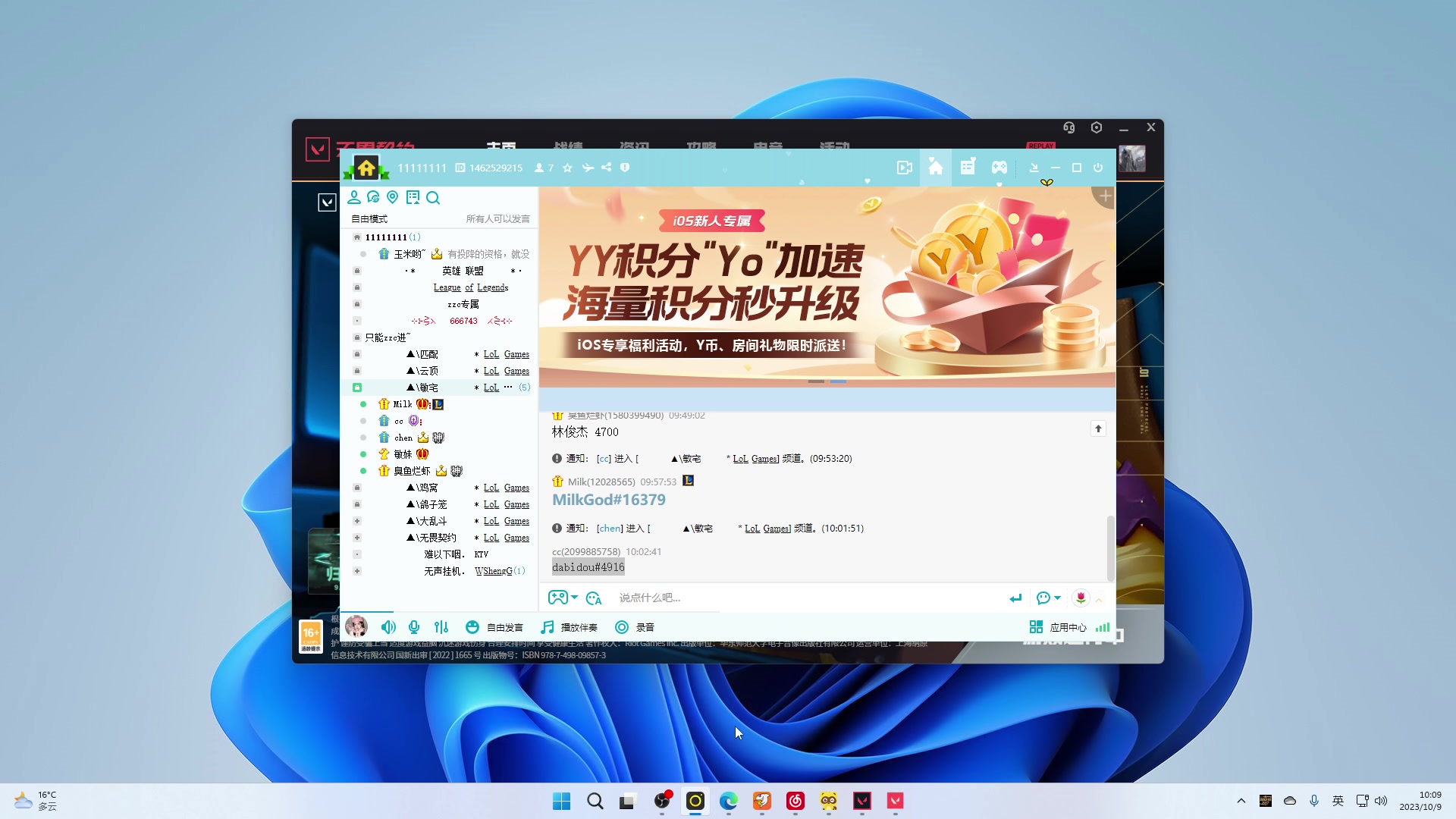This screenshot has height=819, width=1456.
Task: Click the MilkGod#16379 chat message
Action: click(x=609, y=500)
